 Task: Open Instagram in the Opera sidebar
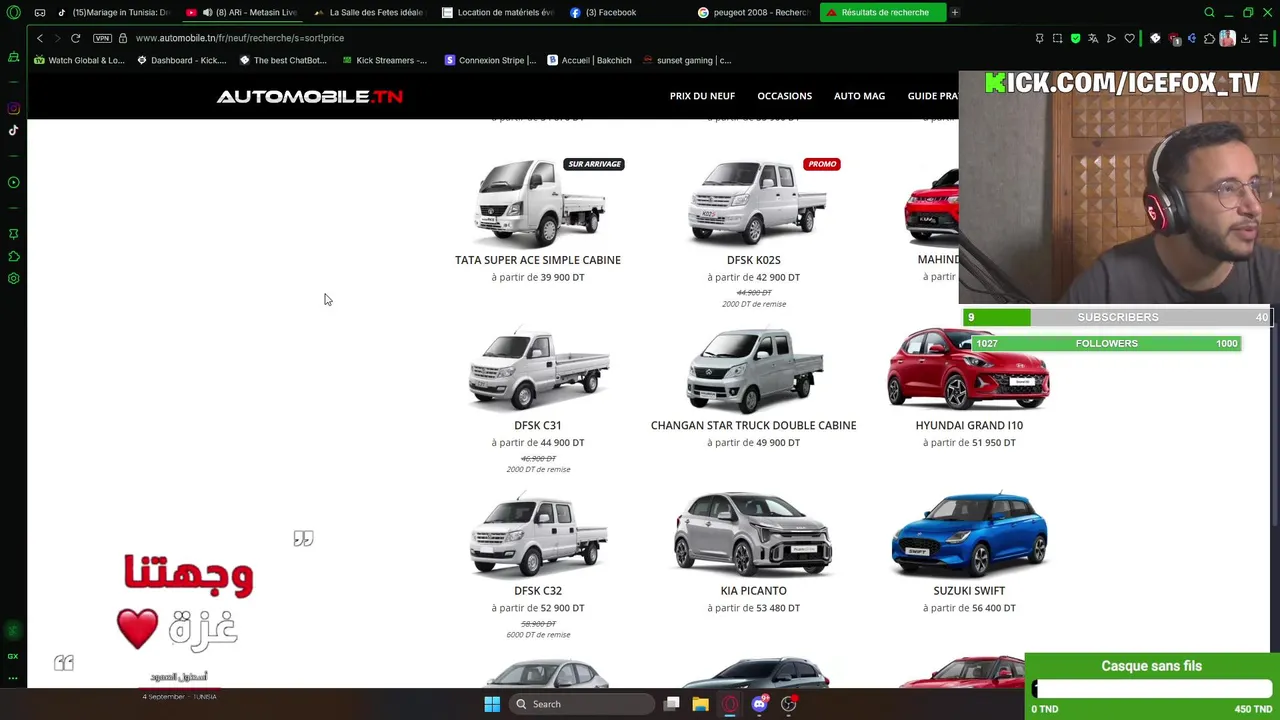click(14, 108)
